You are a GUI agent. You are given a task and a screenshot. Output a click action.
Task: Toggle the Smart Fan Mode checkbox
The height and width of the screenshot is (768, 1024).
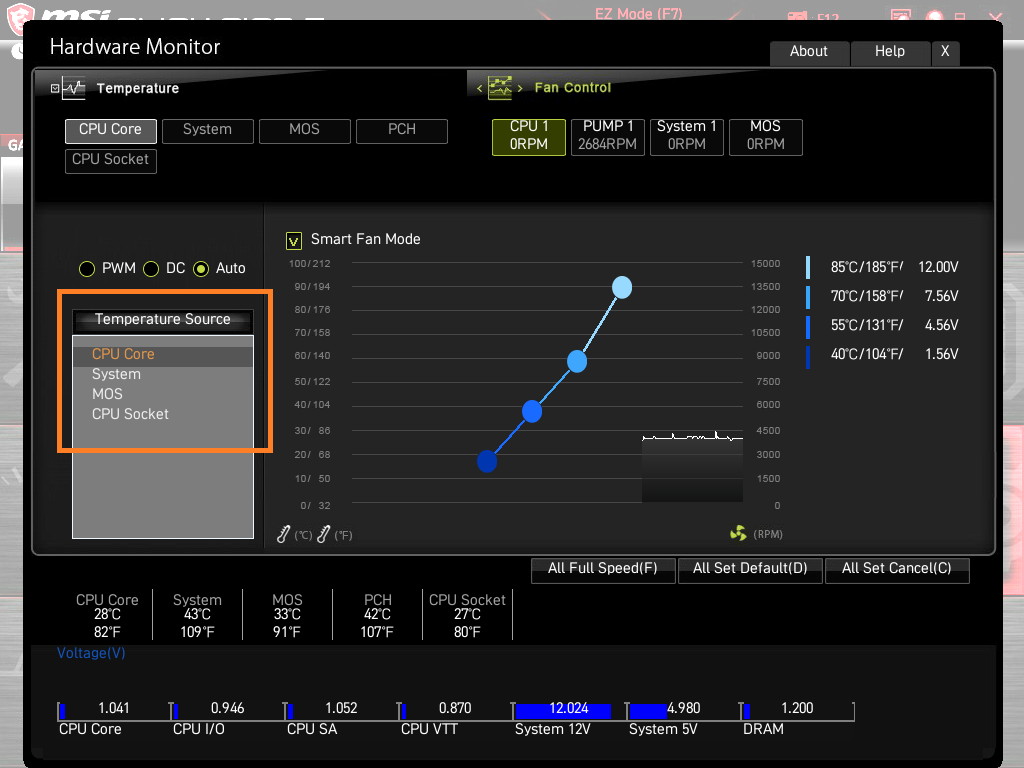point(294,240)
